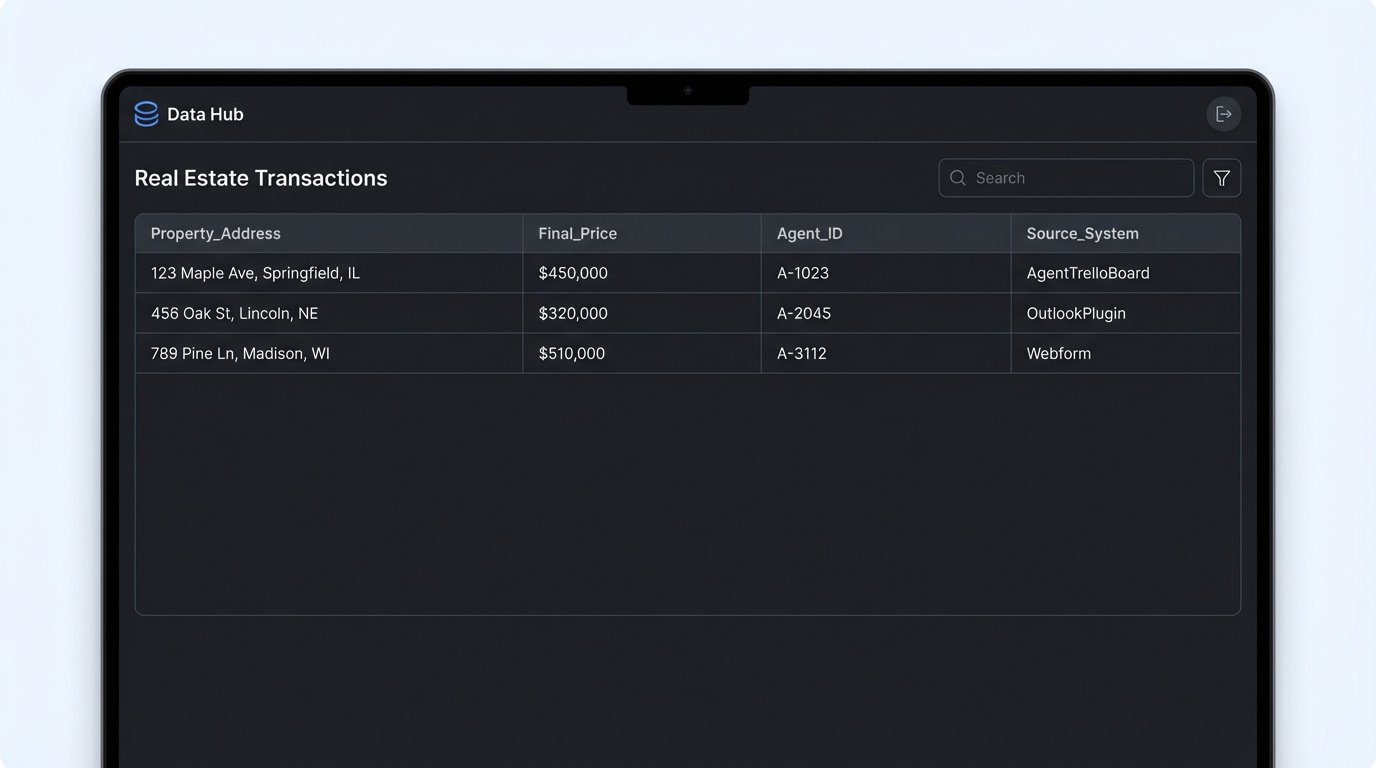Click the Data Hub title text

(x=205, y=114)
